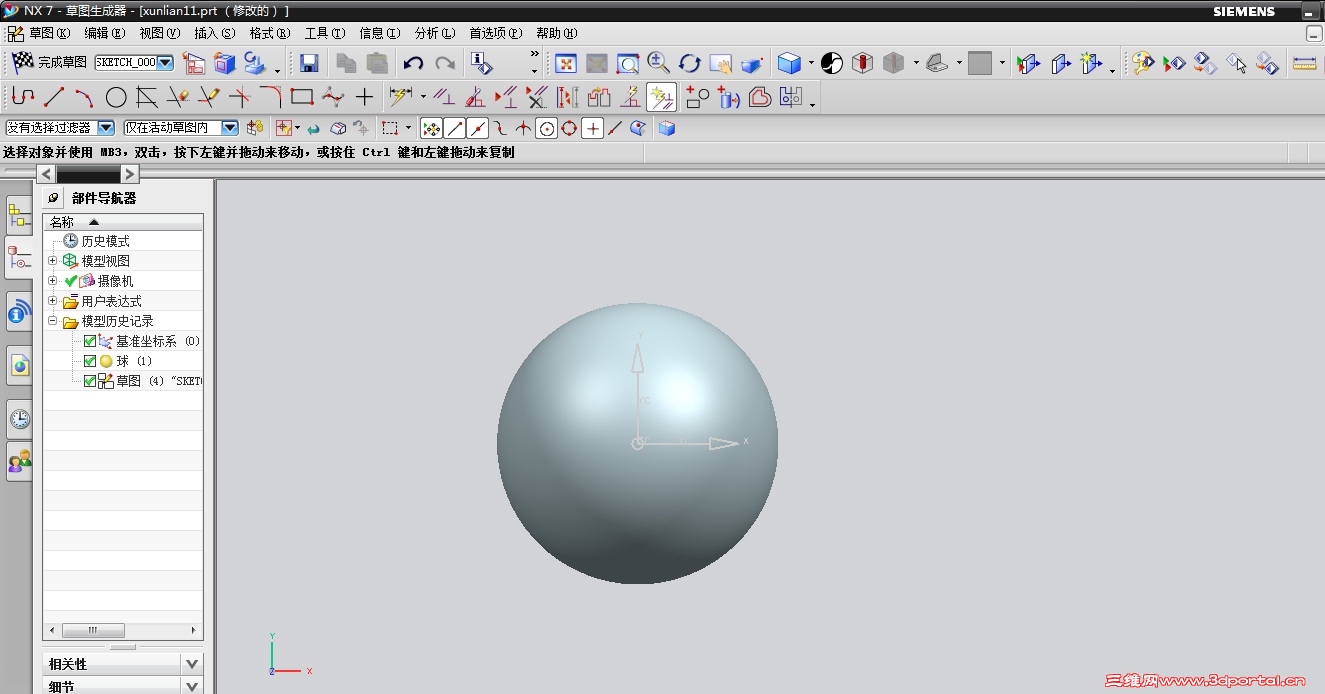Select the Fillet corner tool
Screen dimensions: 1325x694
tap(271, 97)
